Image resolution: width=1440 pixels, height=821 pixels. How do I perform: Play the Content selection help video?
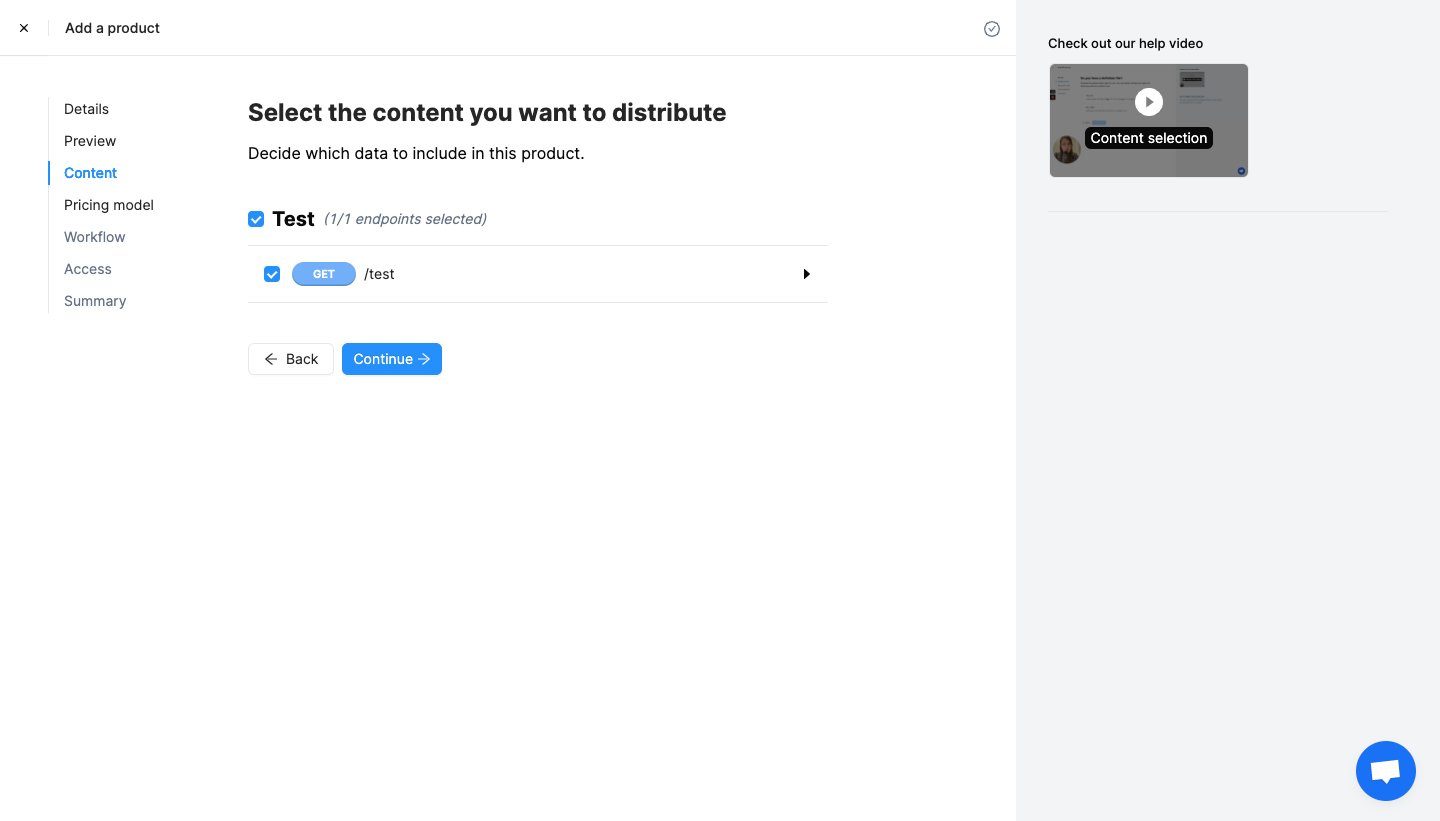click(1149, 102)
